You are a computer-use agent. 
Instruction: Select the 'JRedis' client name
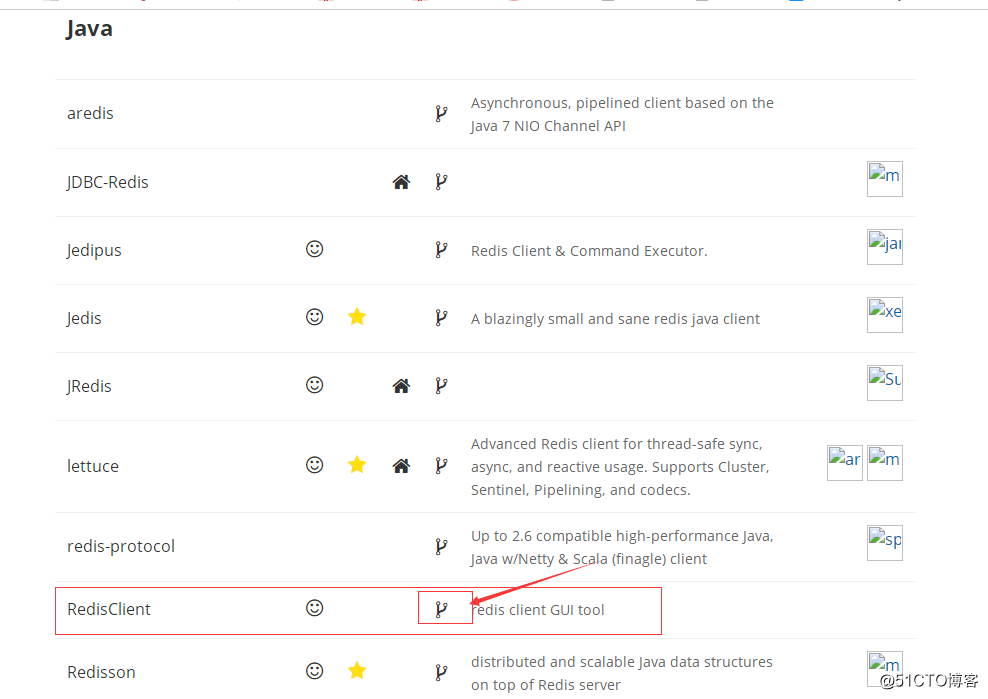point(89,386)
